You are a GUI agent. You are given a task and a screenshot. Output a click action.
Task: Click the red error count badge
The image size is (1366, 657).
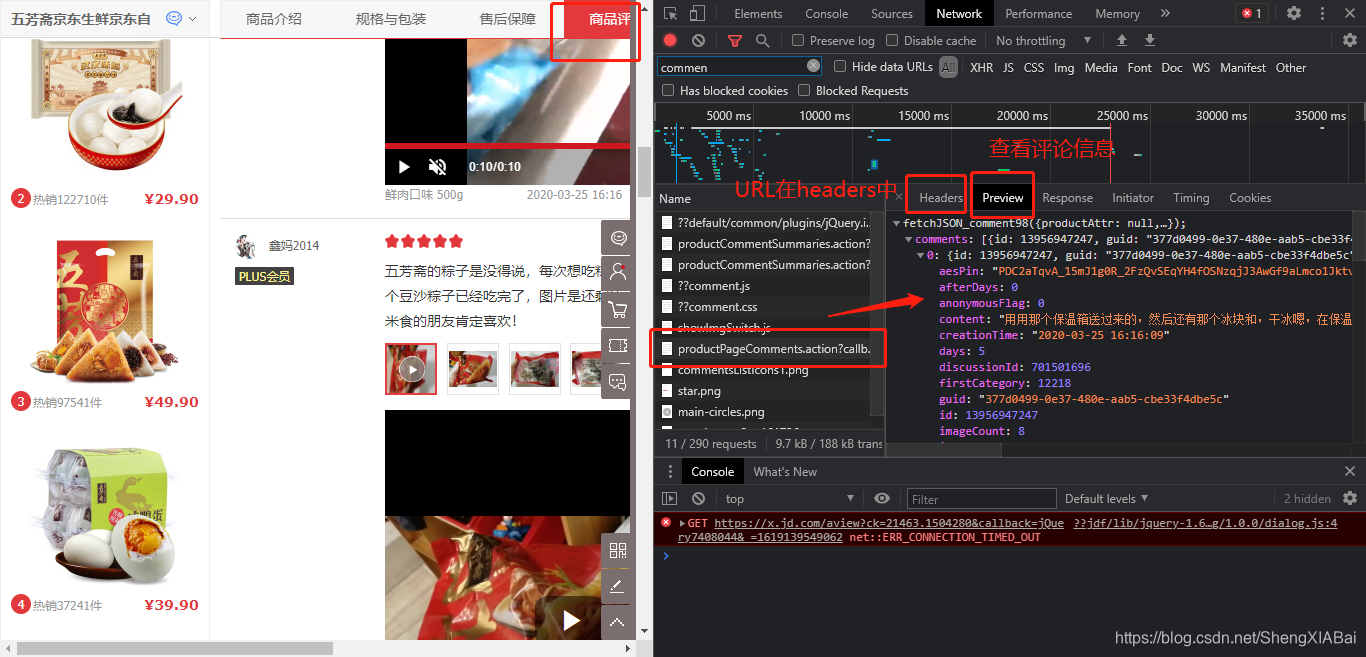pyautogui.click(x=1251, y=13)
